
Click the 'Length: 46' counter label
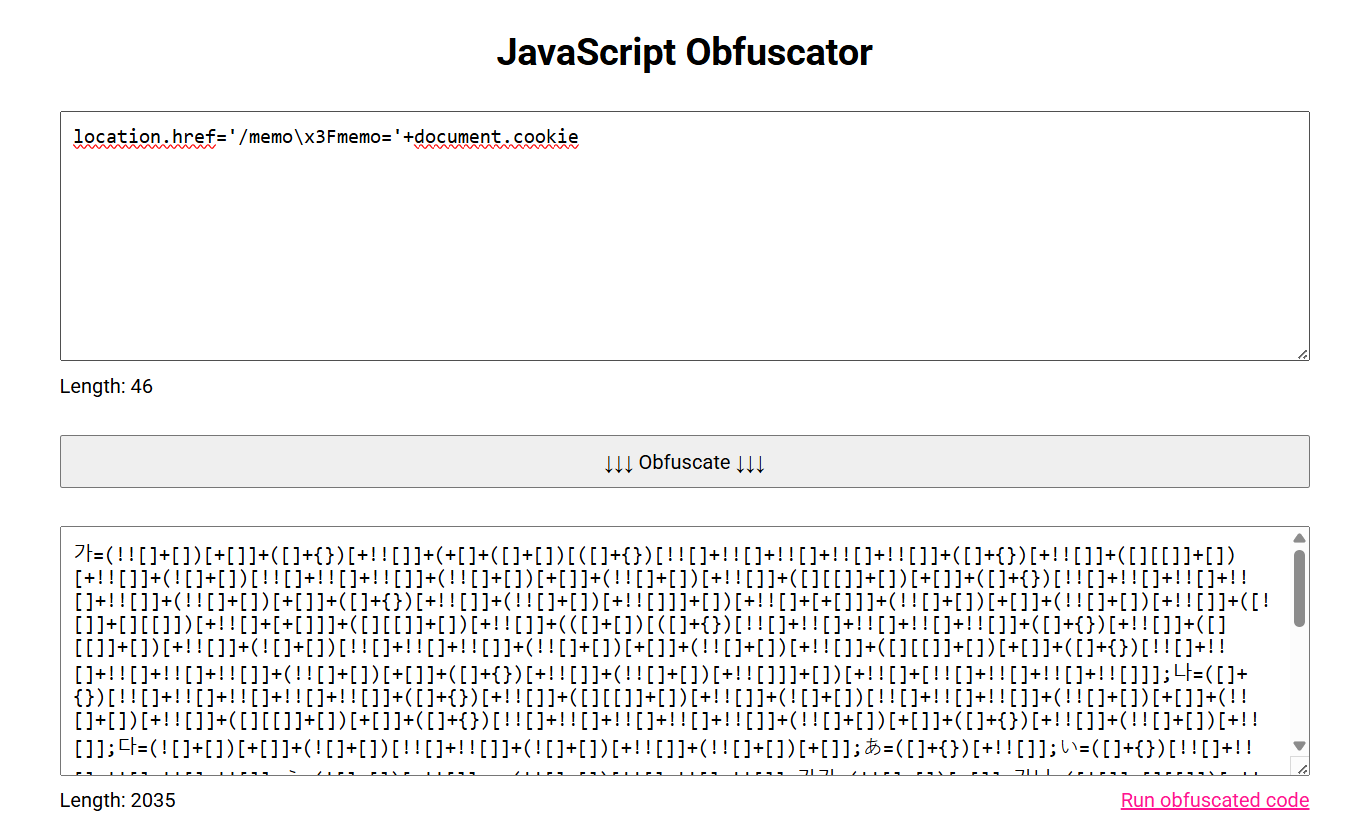coord(106,386)
